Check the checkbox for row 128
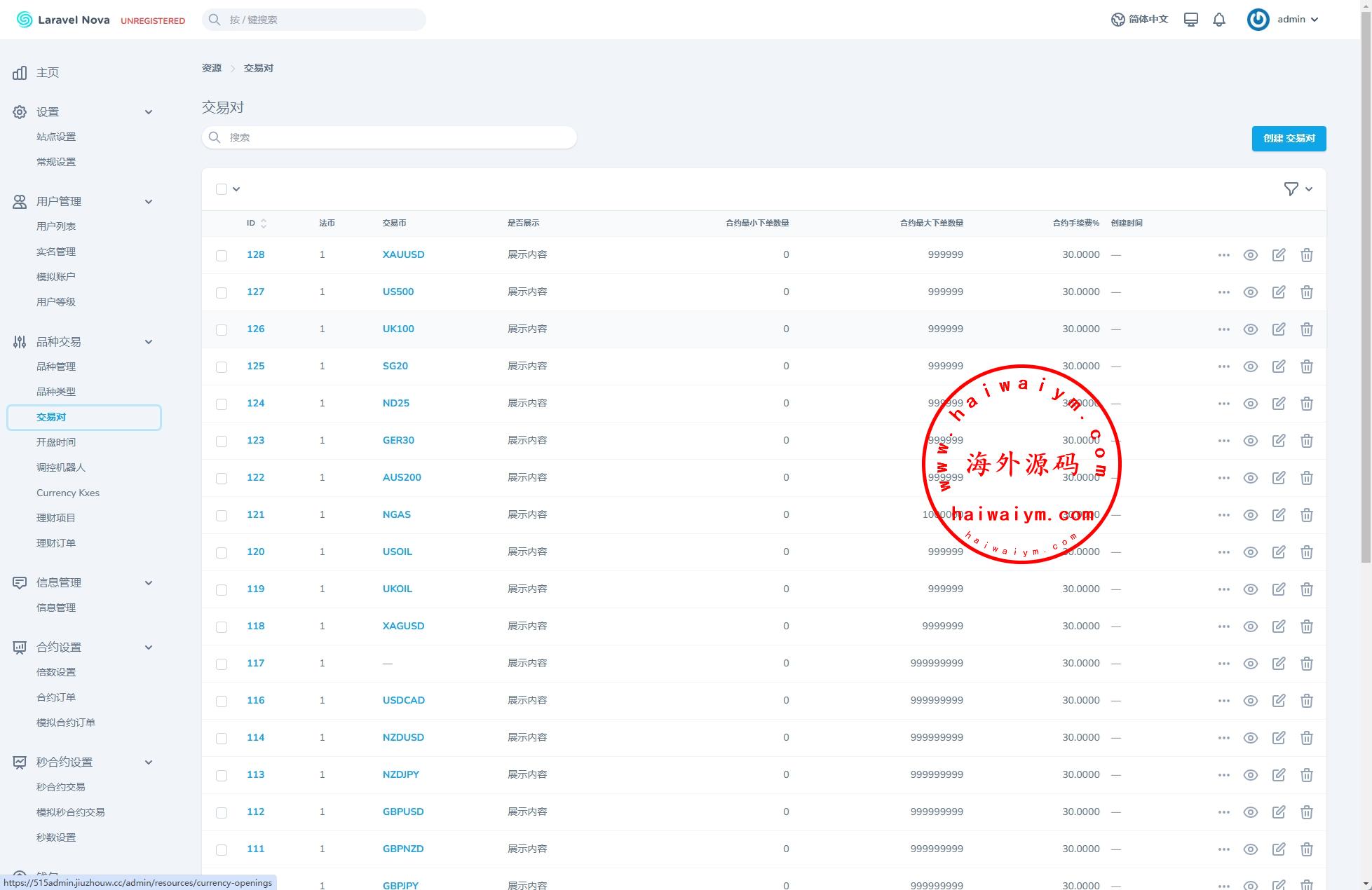1372x890 pixels. click(222, 256)
